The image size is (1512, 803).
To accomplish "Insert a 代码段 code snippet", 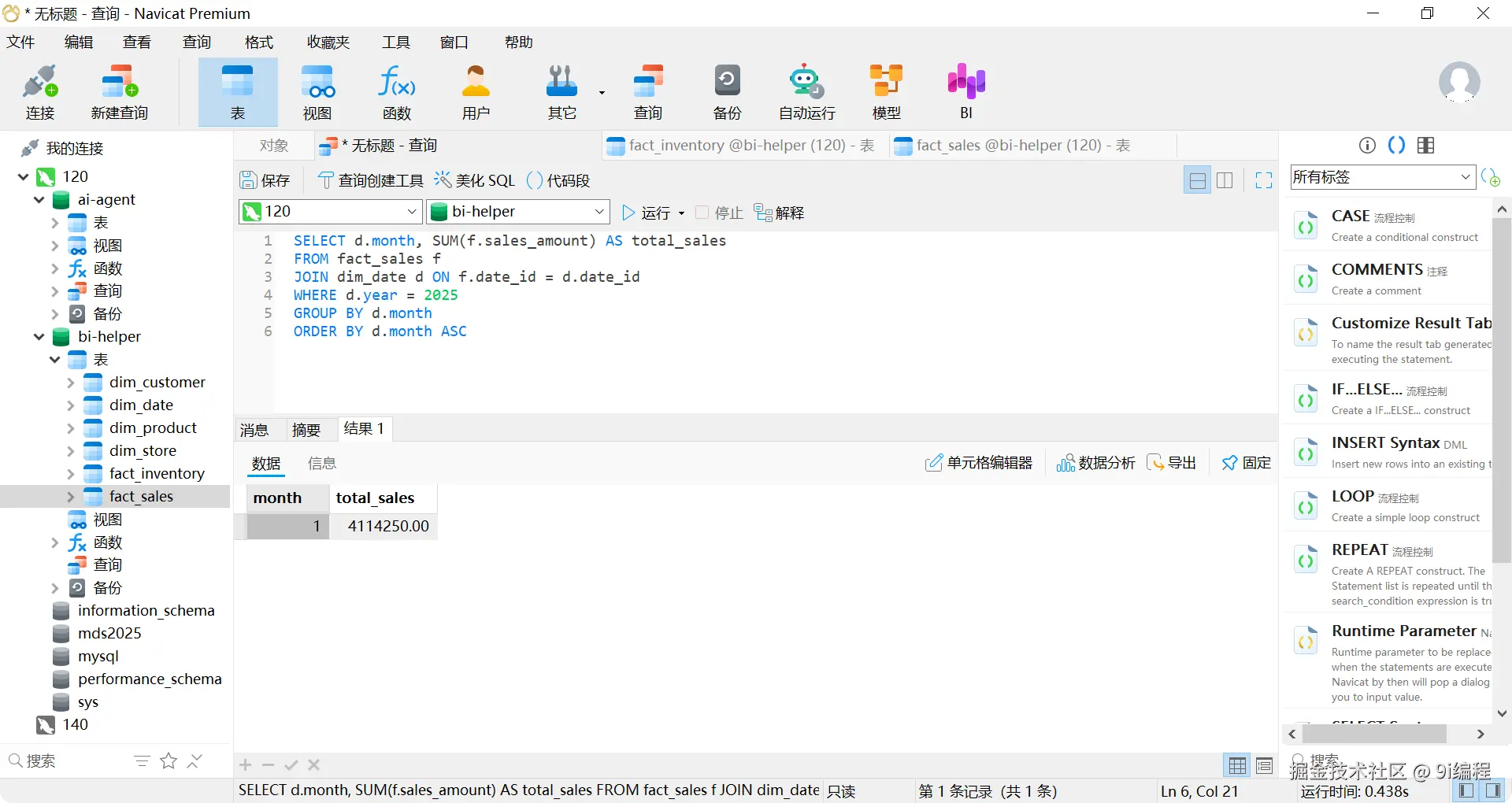I will pyautogui.click(x=558, y=180).
